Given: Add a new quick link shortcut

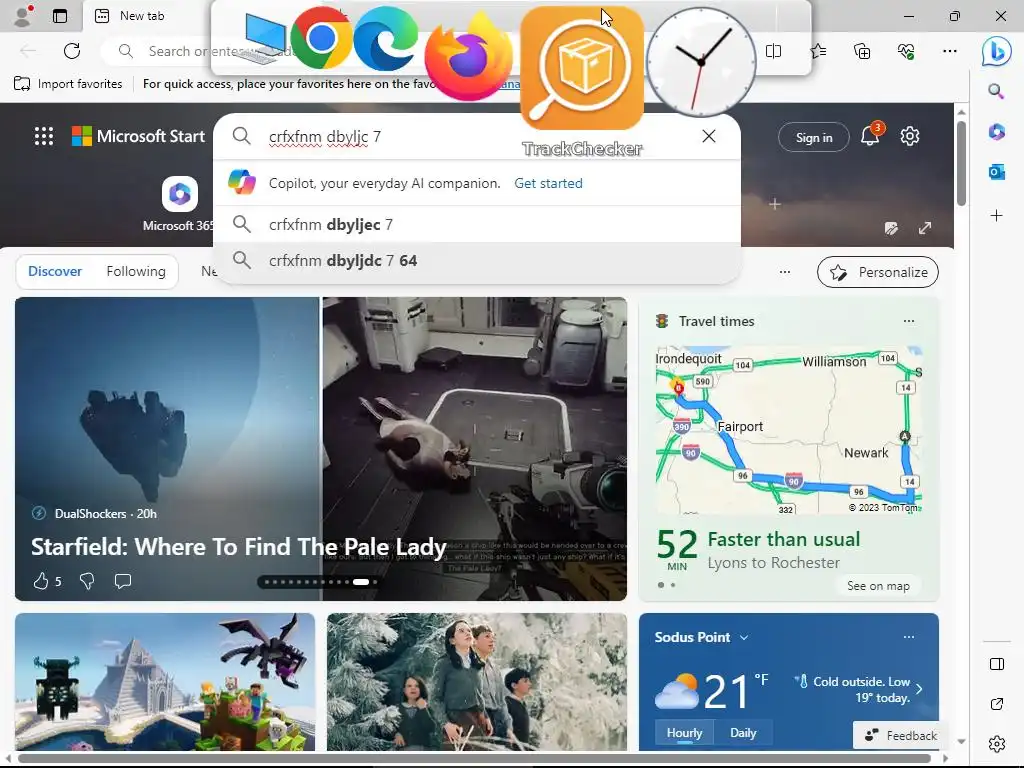Looking at the screenshot, I should (x=775, y=204).
